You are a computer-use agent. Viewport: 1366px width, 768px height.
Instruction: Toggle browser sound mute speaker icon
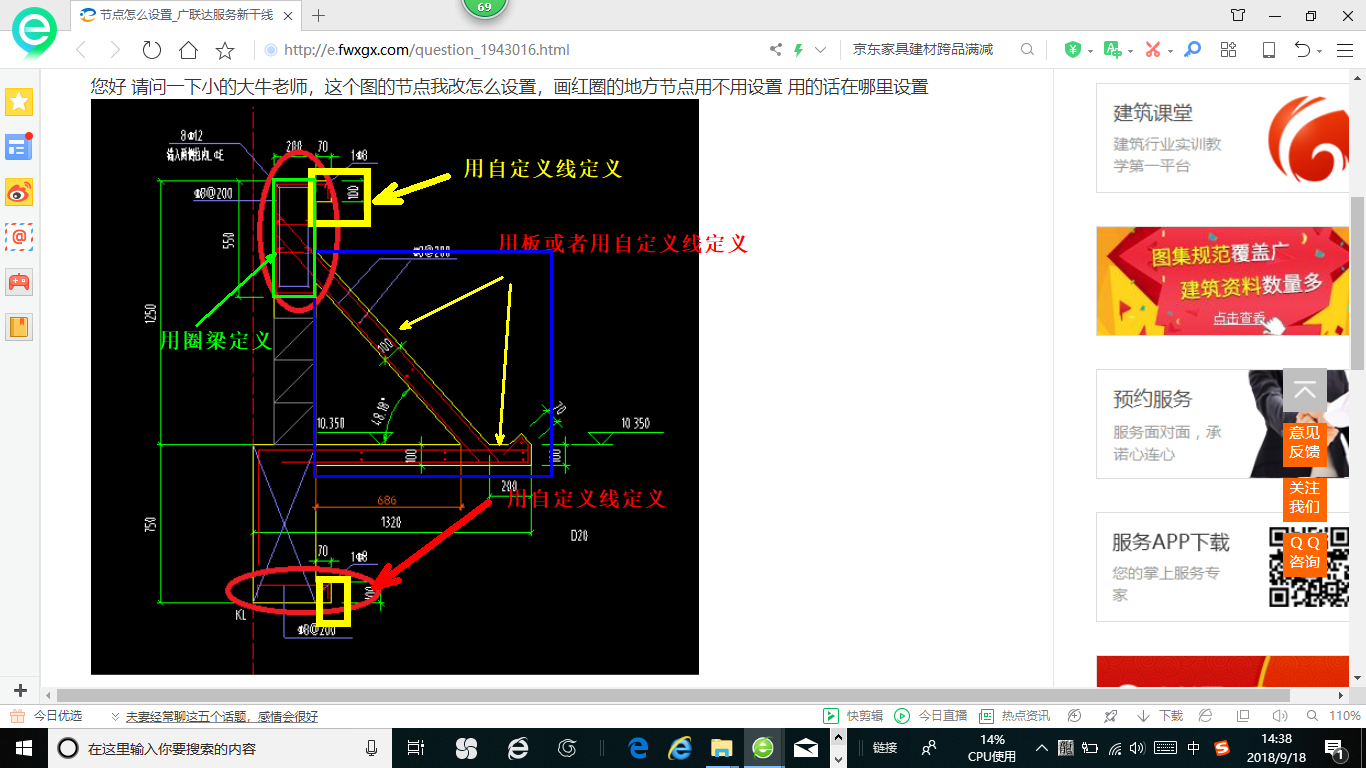pos(1279,716)
